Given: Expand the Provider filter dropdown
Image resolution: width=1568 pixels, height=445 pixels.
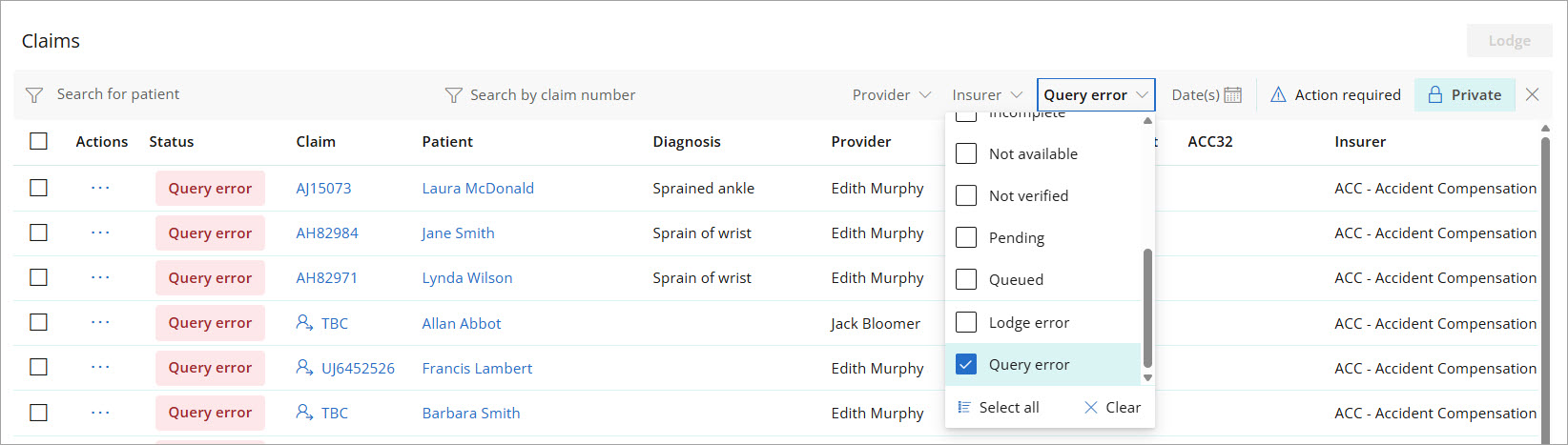Looking at the screenshot, I should (x=891, y=94).
